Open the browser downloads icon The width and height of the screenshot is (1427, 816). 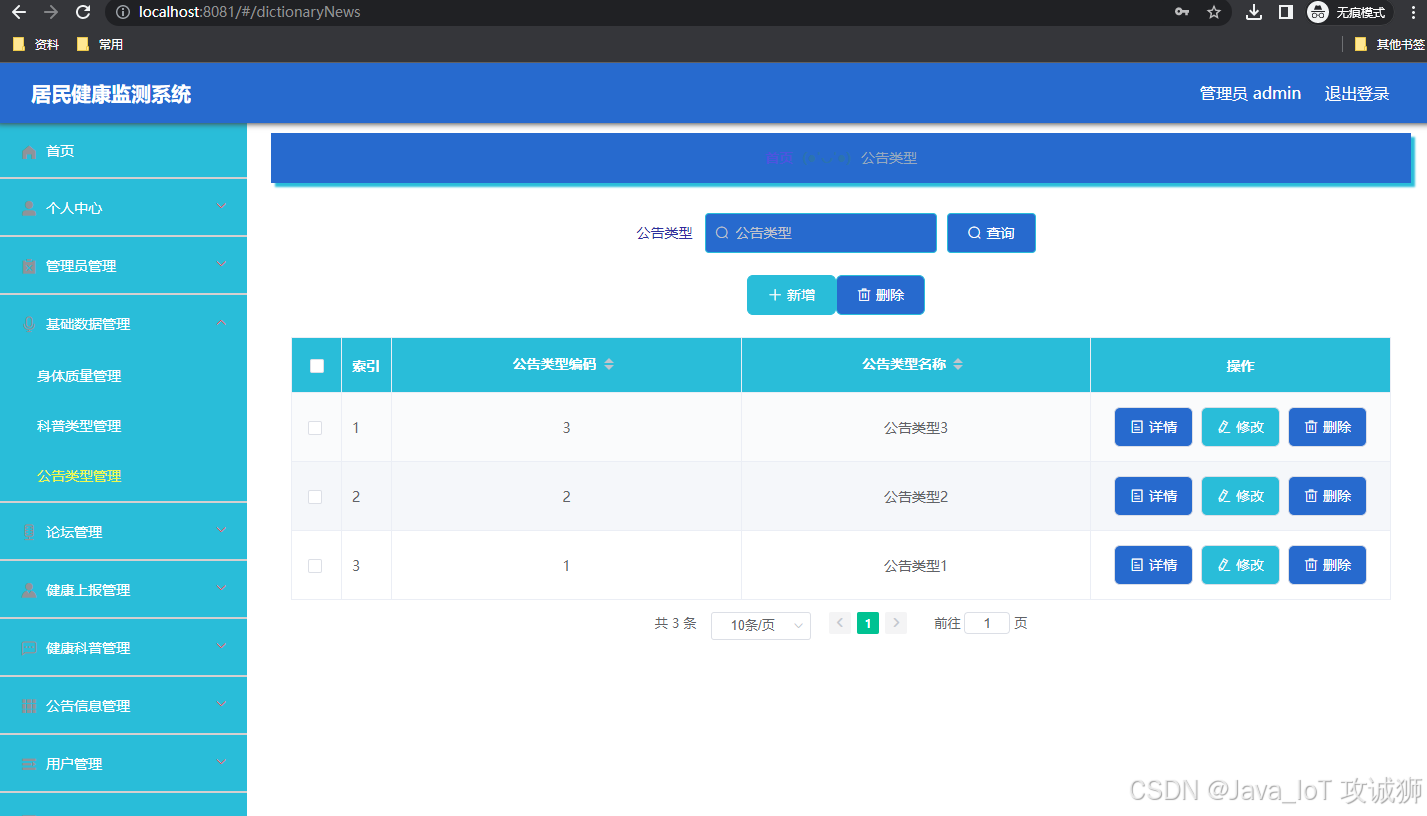(1254, 12)
